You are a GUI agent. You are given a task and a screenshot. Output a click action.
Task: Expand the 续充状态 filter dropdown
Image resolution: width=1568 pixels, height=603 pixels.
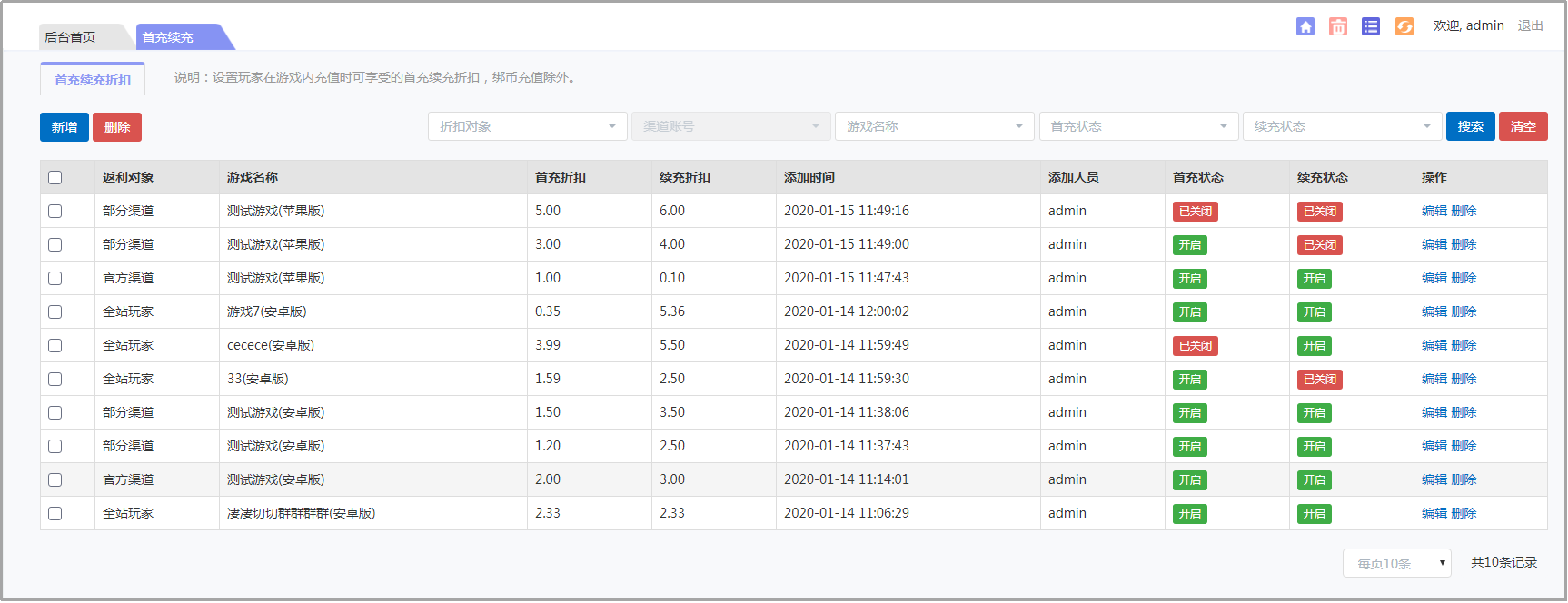pyautogui.click(x=1343, y=126)
